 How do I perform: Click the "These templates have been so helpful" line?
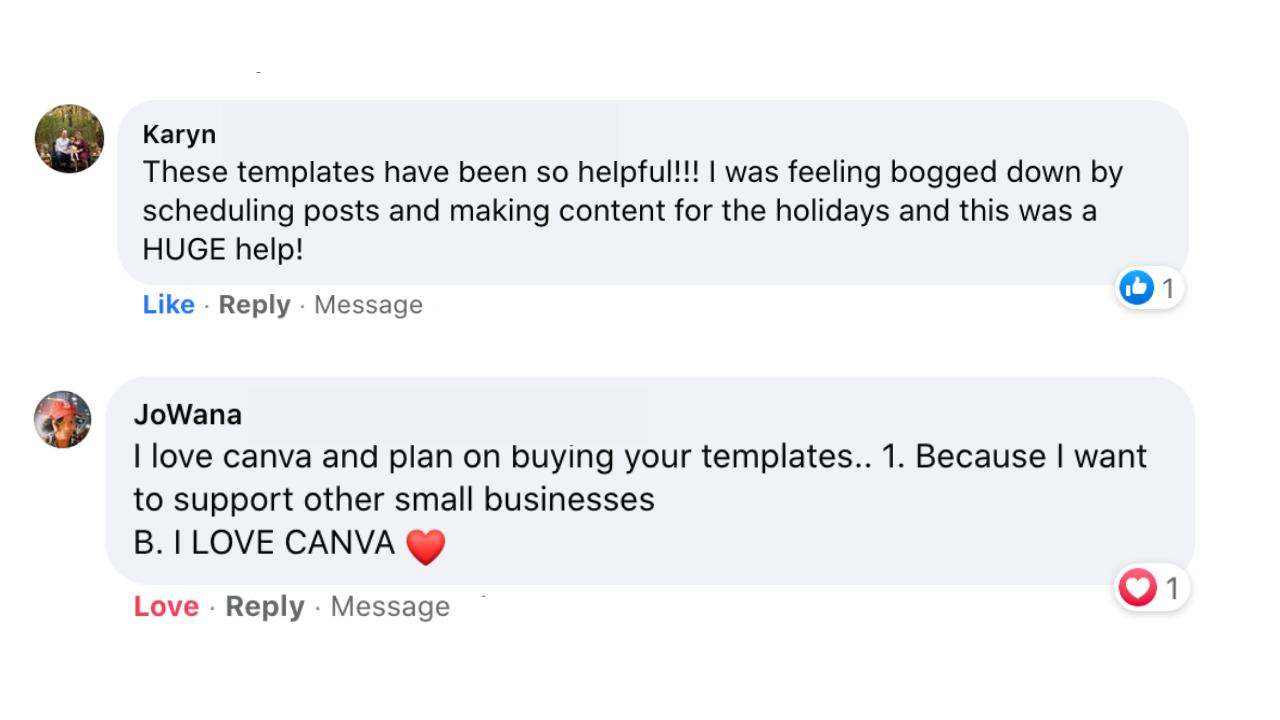420,173
